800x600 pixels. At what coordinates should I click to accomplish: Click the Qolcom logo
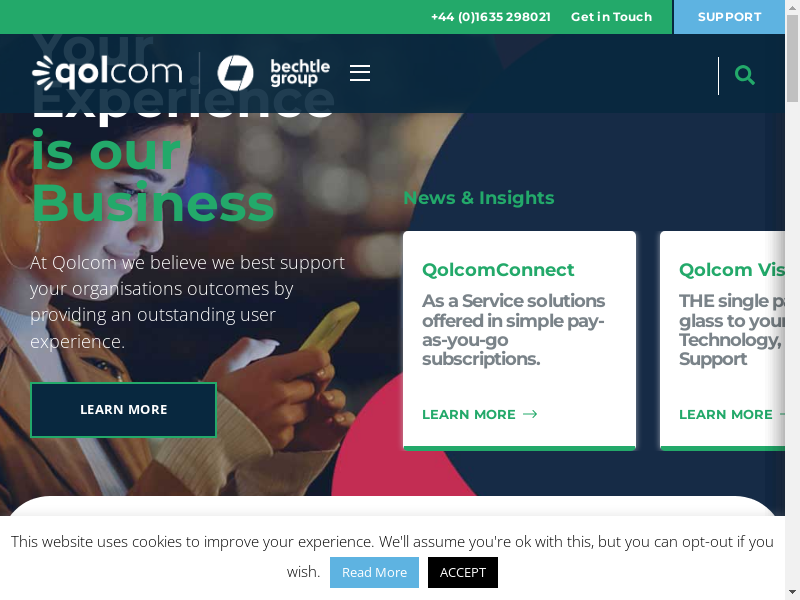point(107,73)
